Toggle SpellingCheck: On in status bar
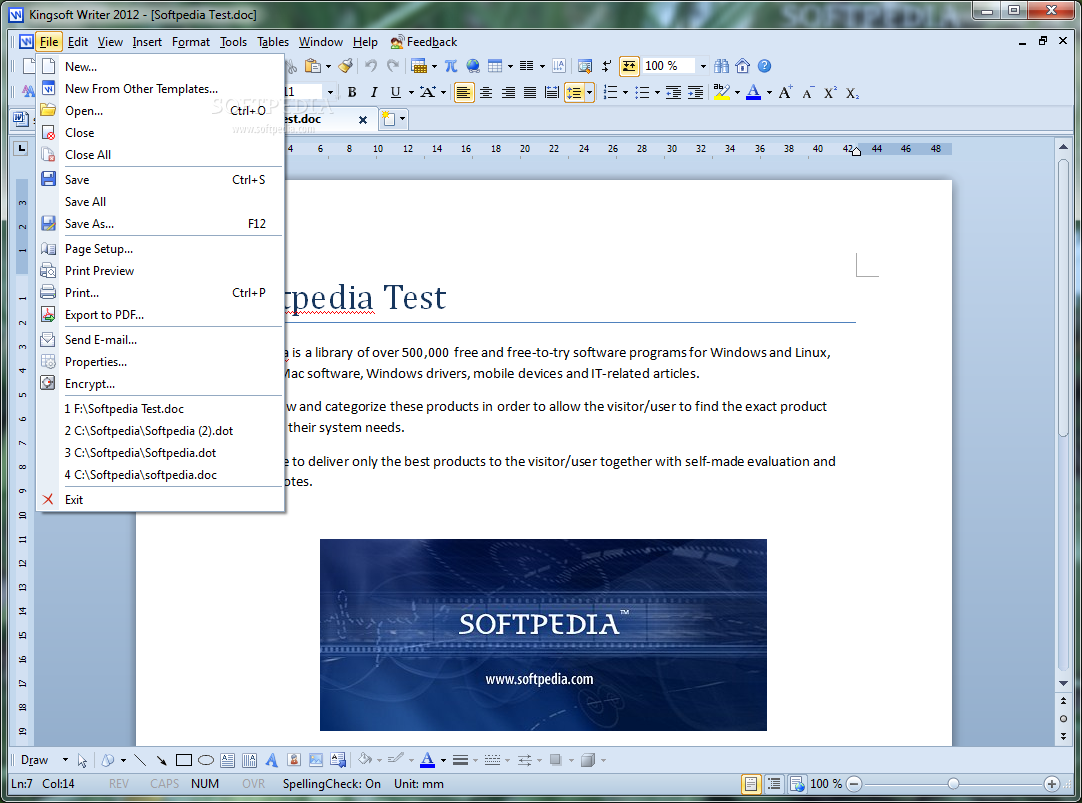The width and height of the screenshot is (1082, 803). point(331,784)
